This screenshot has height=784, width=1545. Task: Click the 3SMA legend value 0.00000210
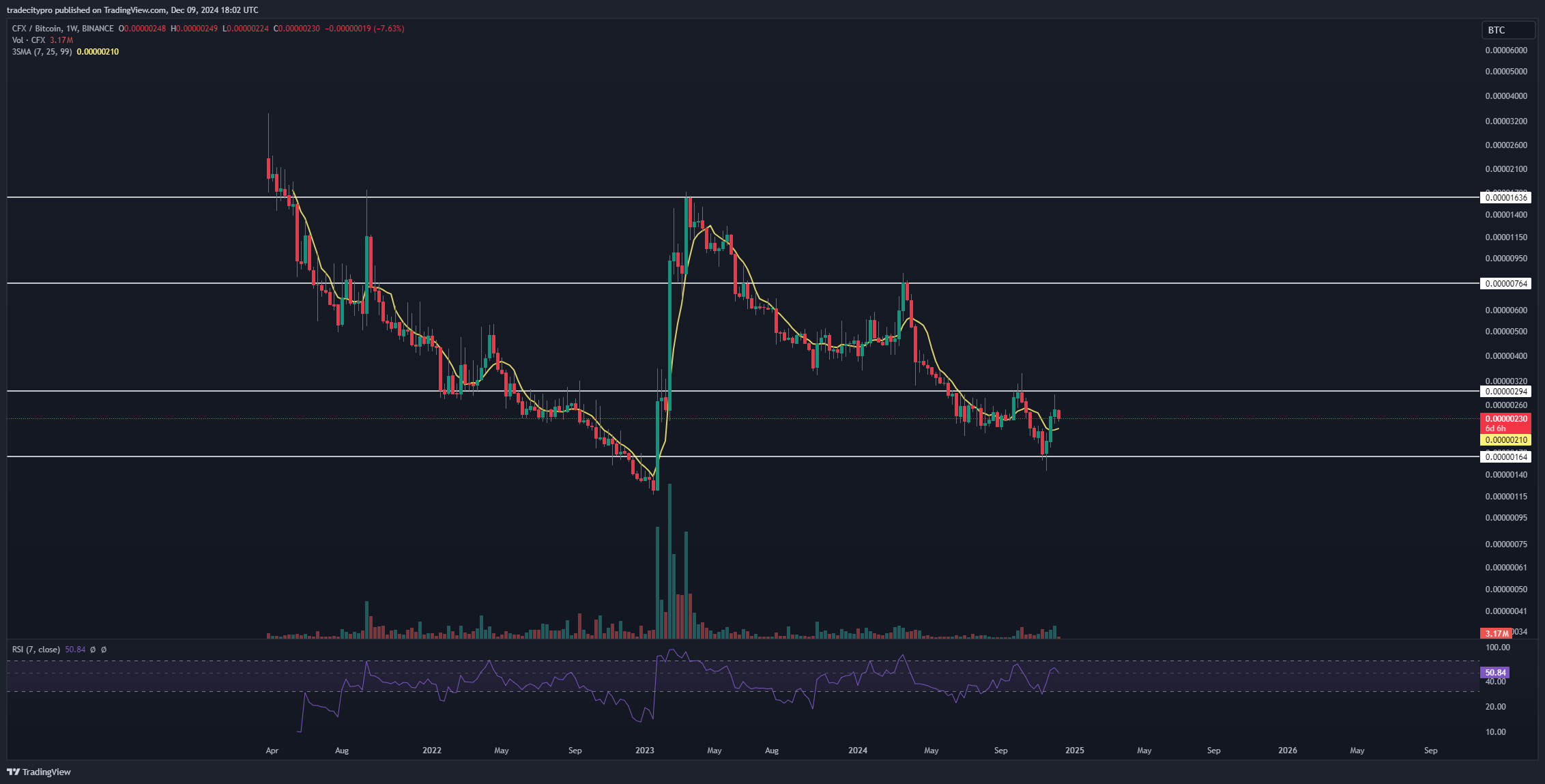(x=98, y=52)
